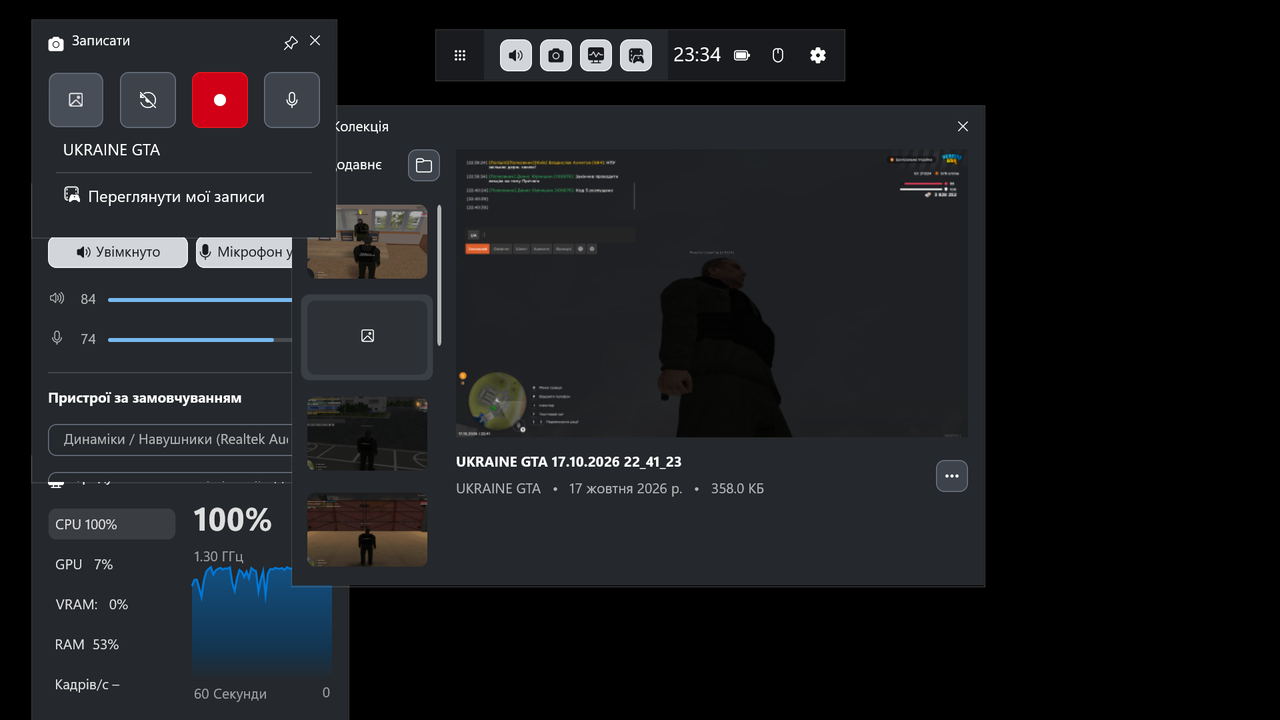
Task: Open the widget menu in the Game Bar
Action: coord(460,56)
